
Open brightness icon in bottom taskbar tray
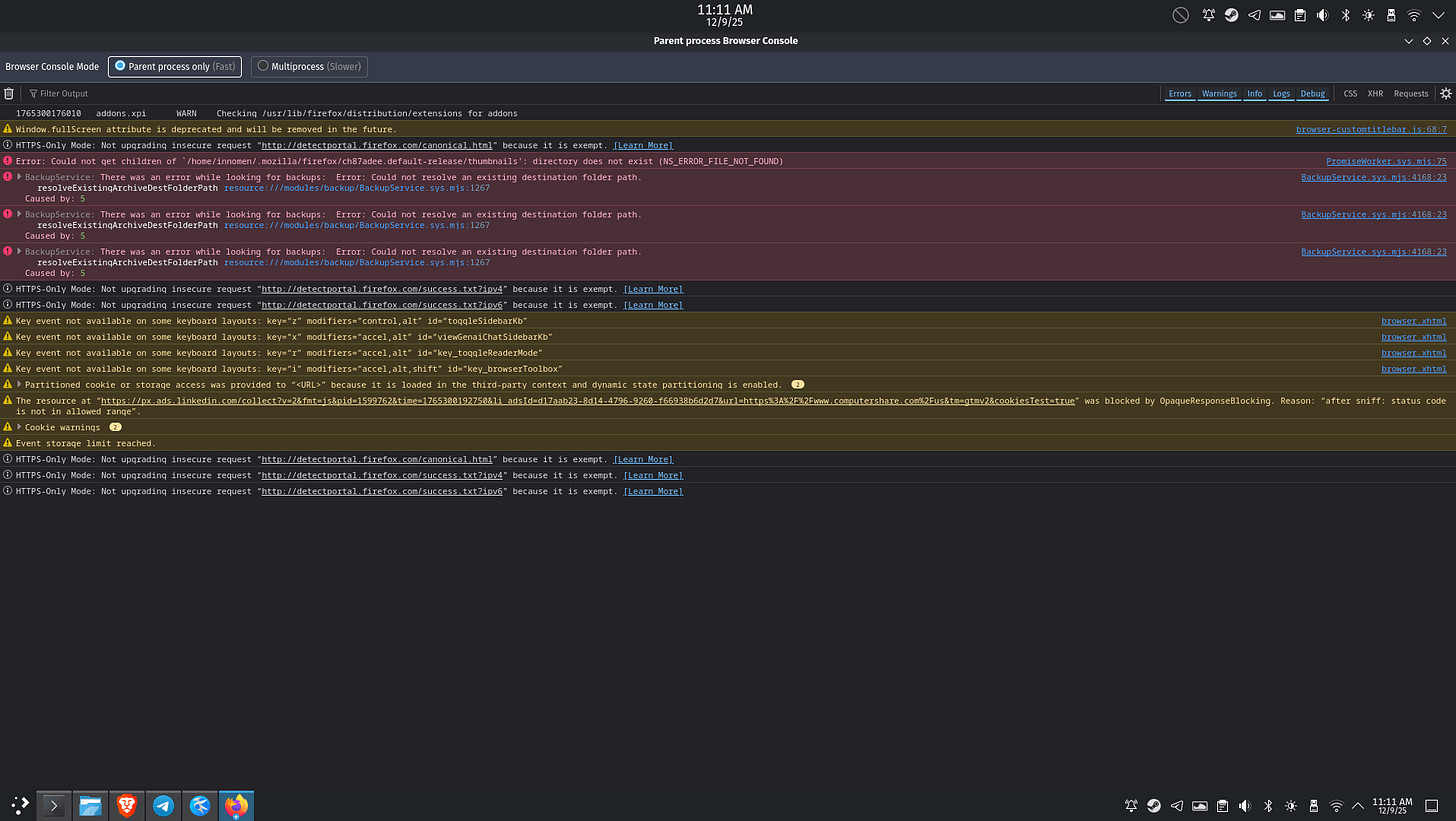click(x=1291, y=805)
